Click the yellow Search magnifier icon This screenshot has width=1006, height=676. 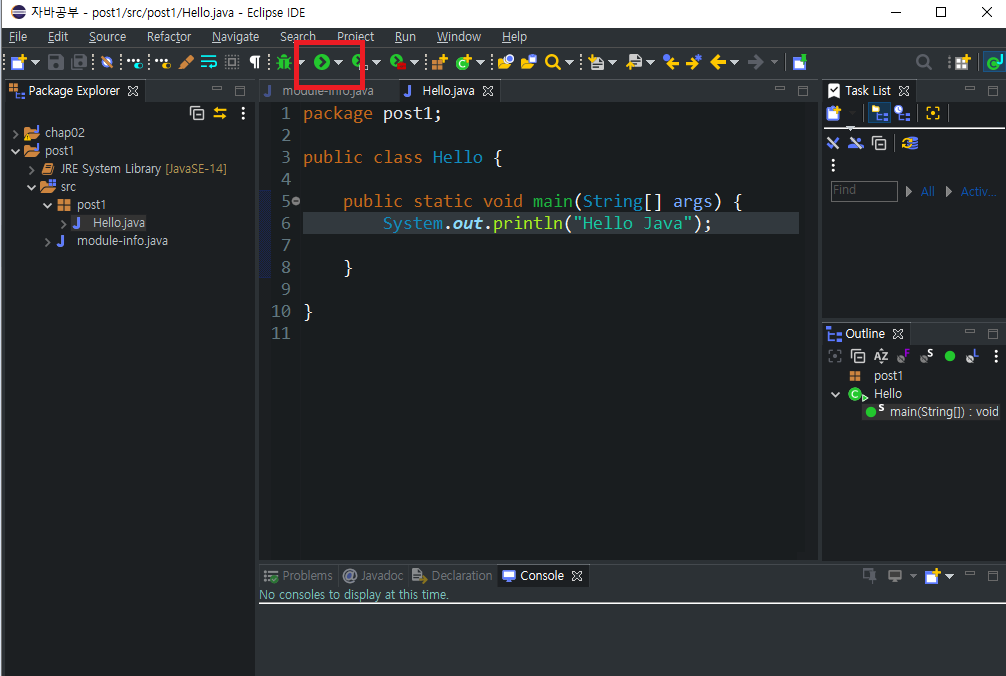[552, 62]
